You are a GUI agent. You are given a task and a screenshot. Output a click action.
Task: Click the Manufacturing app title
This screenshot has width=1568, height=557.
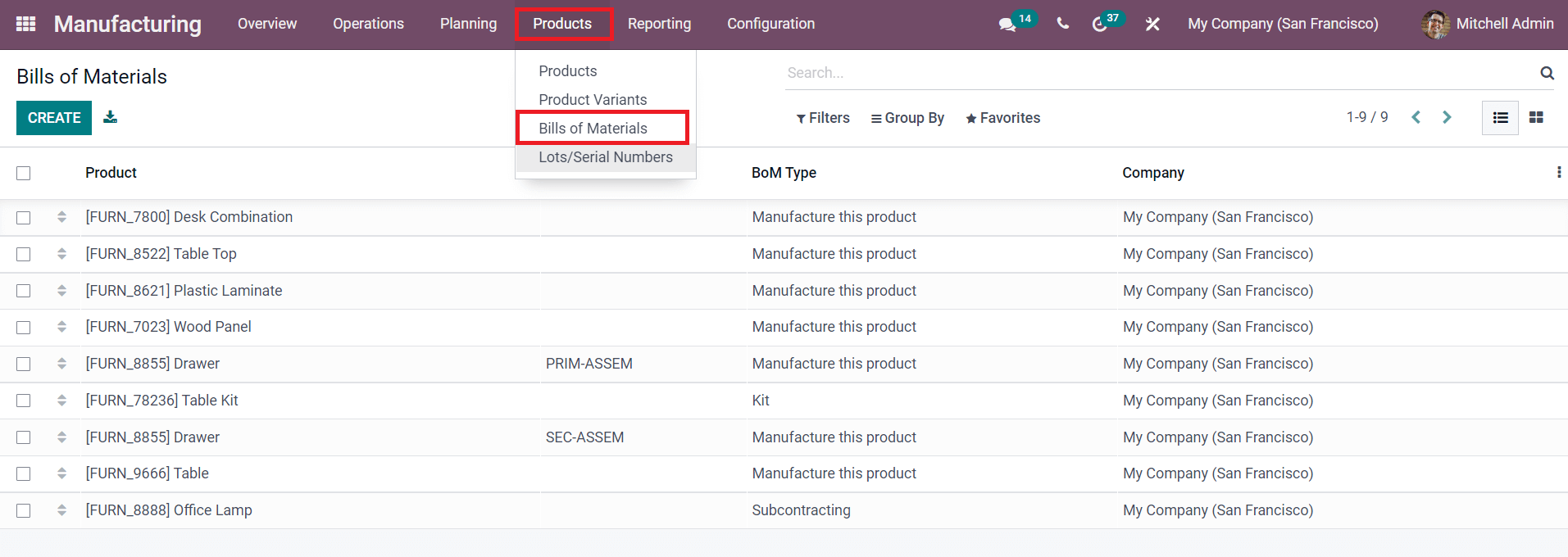click(128, 24)
